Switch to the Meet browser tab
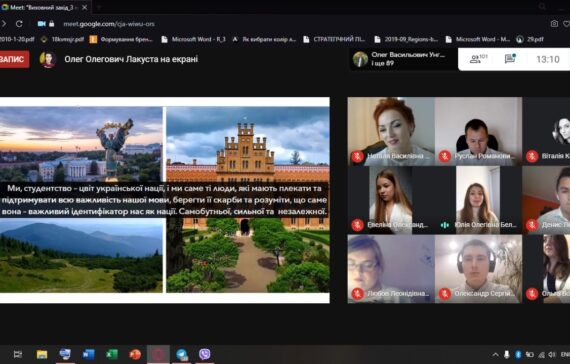Screen dimensions: 570x364 (x=45, y=7)
